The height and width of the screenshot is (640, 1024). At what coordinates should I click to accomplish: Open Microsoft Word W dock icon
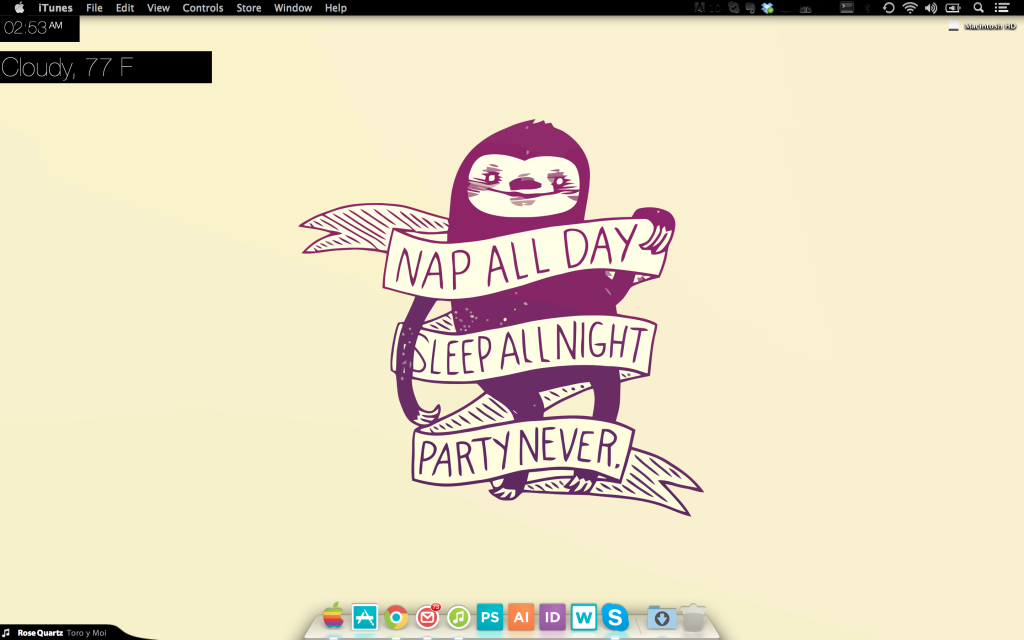584,617
